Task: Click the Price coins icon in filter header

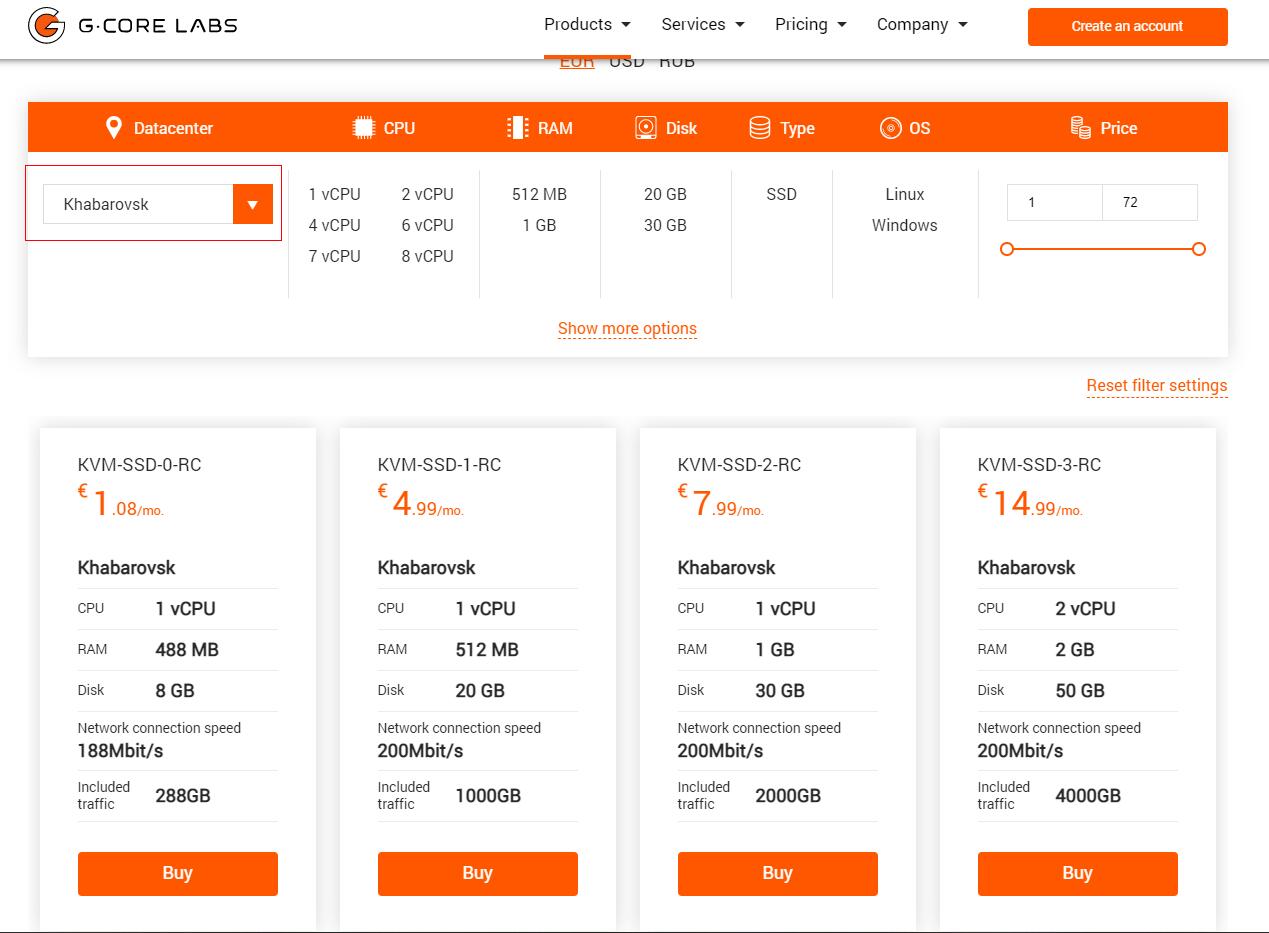Action: [x=1081, y=128]
